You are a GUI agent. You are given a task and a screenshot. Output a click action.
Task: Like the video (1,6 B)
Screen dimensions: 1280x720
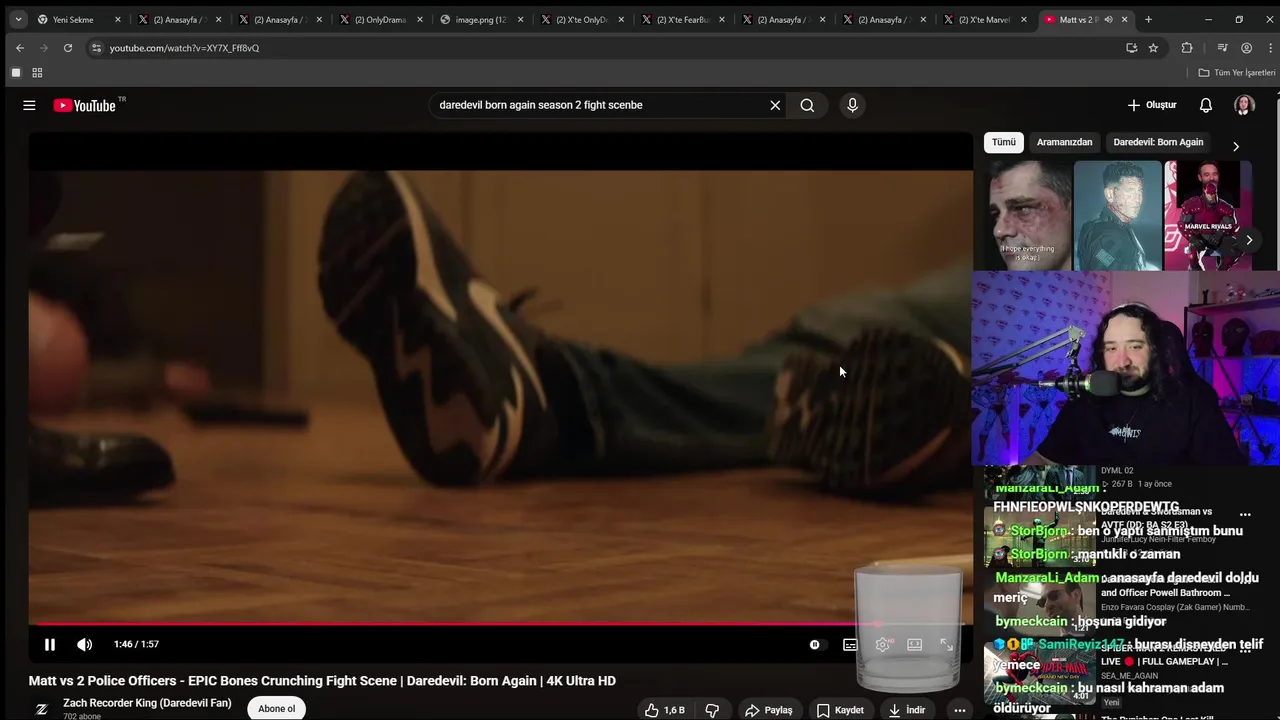[665, 710]
